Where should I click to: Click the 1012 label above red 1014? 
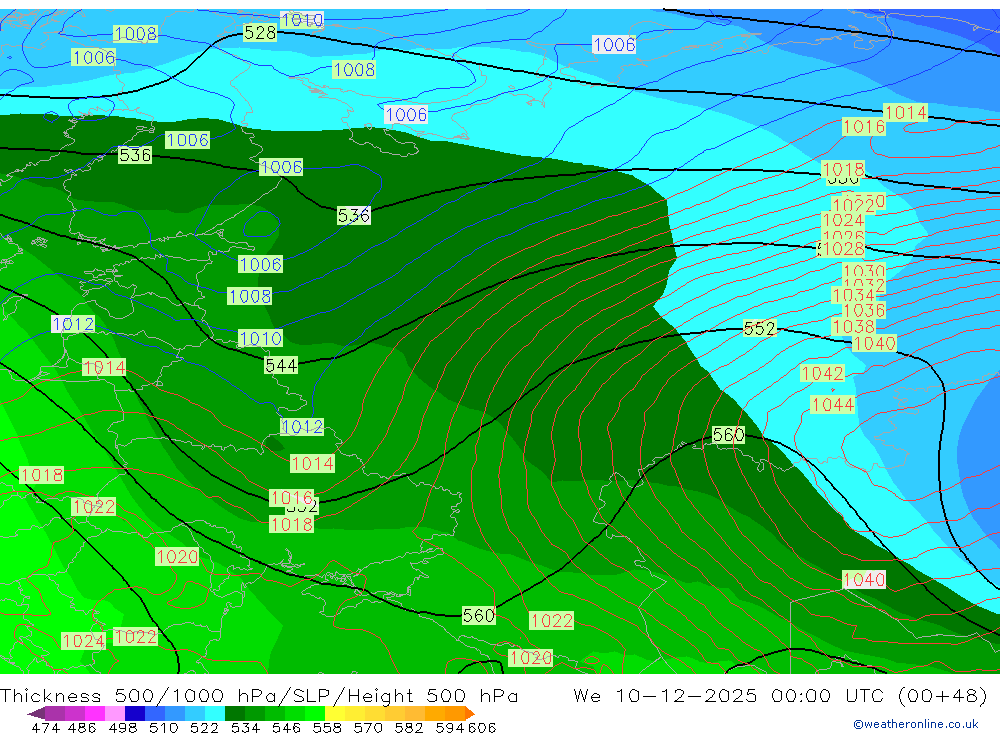click(x=73, y=324)
